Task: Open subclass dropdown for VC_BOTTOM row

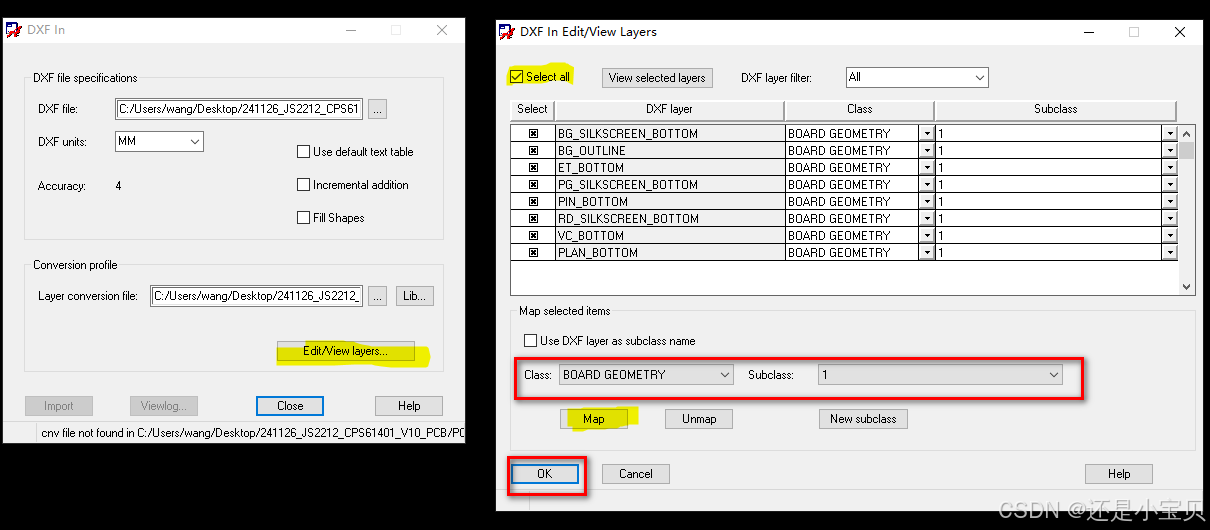Action: point(1169,236)
